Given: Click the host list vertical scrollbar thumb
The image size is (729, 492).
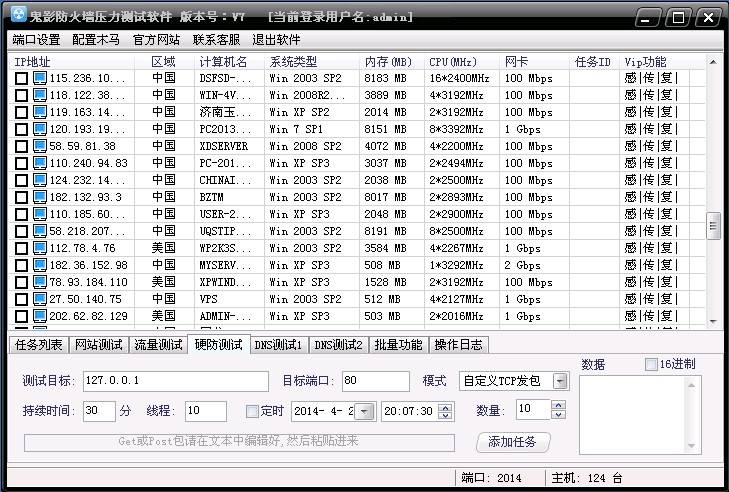Looking at the screenshot, I should click(713, 226).
